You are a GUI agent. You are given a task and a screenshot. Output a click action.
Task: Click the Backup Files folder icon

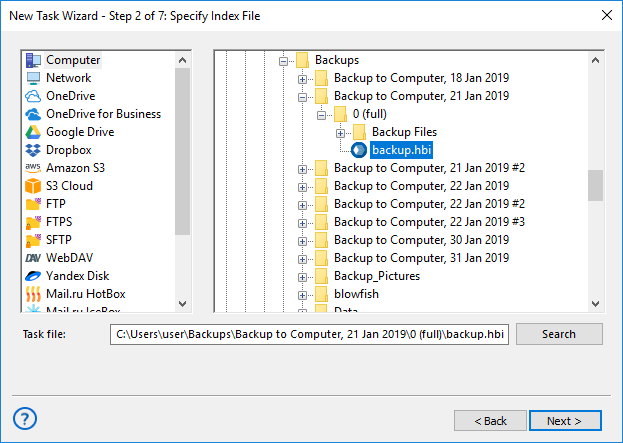click(x=360, y=132)
